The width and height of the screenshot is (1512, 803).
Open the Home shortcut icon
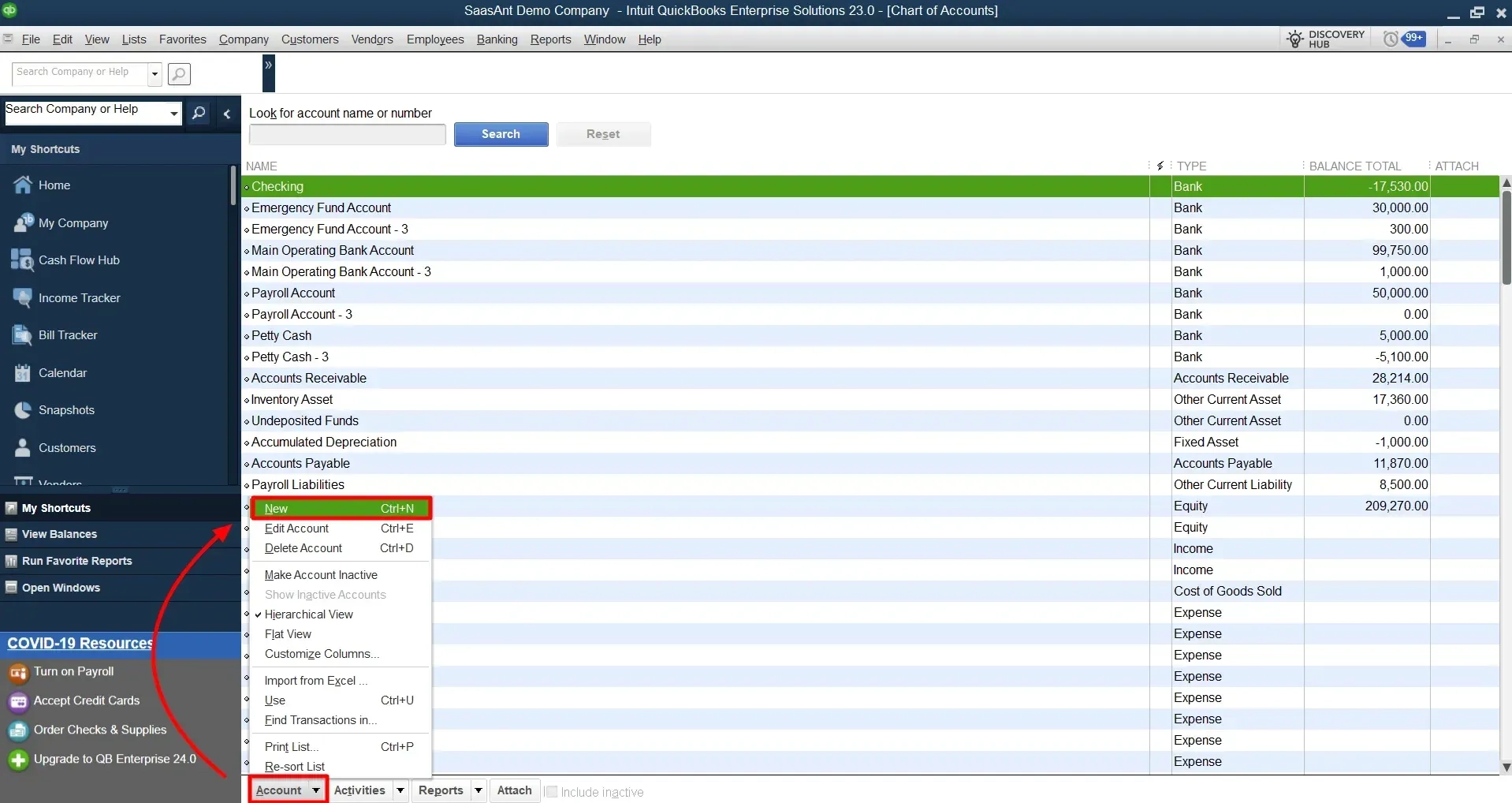coord(23,185)
